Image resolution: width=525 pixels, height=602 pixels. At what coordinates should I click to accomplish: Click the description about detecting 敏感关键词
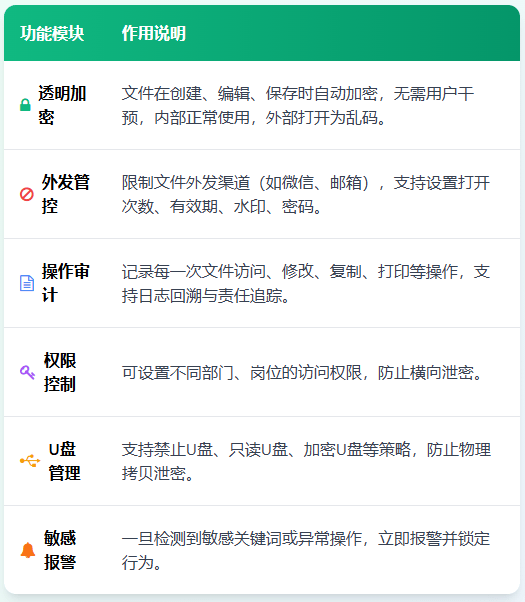pyautogui.click(x=306, y=551)
